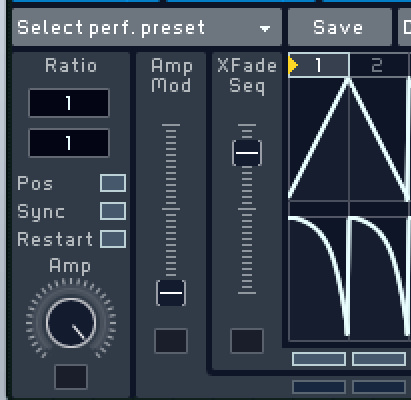Toggle the Pos checkbox
Viewport: 411px width, 400px height.
[x=113, y=183]
